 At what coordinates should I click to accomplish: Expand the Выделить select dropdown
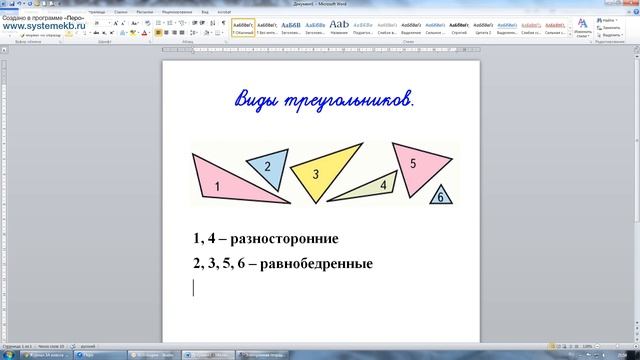pyautogui.click(x=610, y=35)
